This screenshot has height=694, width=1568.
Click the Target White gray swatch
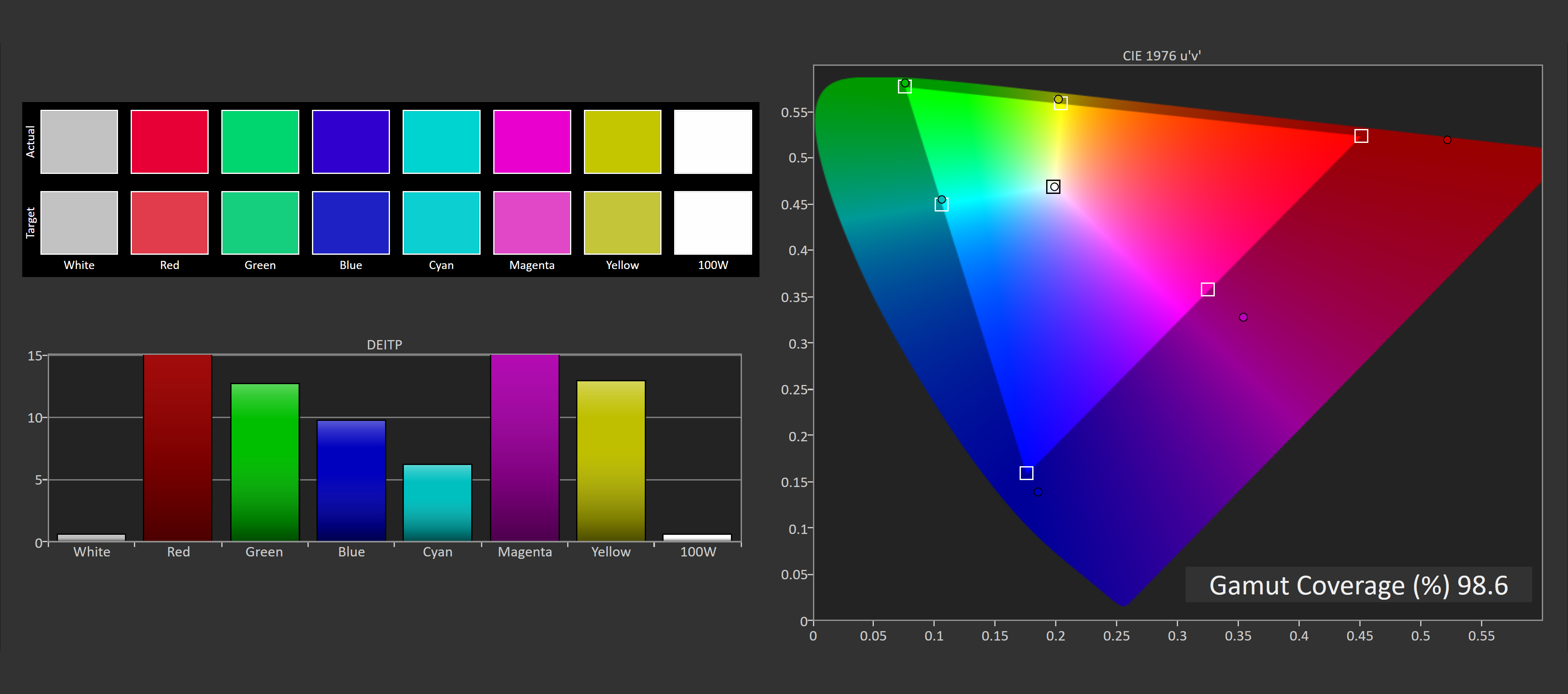(79, 222)
